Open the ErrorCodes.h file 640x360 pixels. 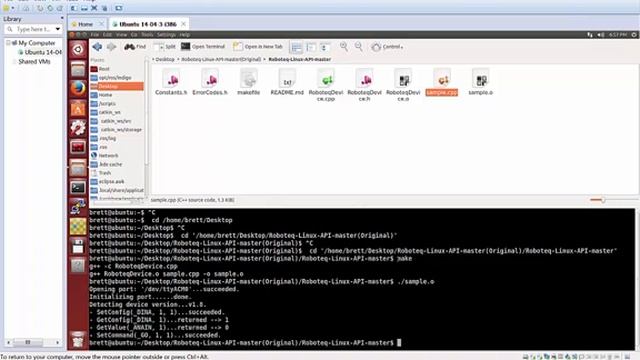pos(210,82)
